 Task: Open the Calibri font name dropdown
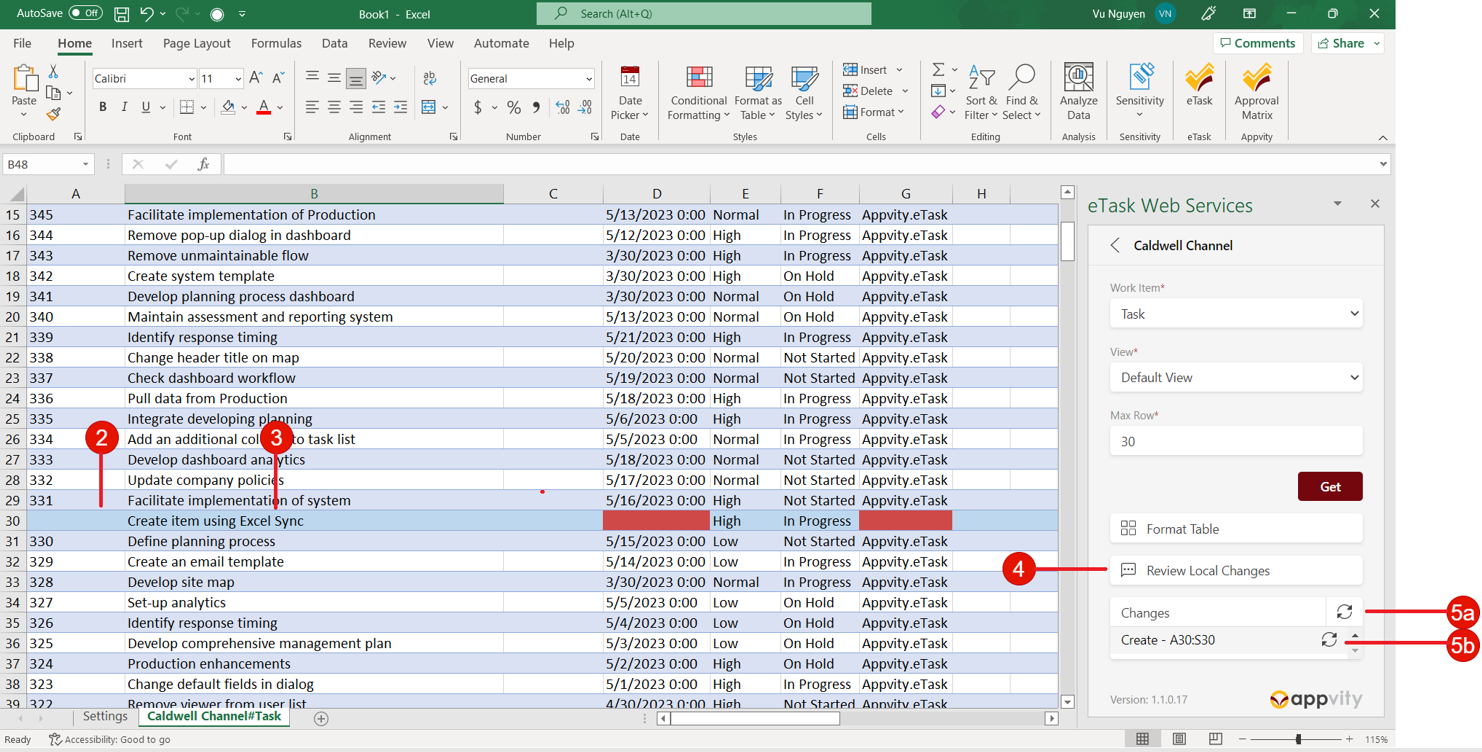coord(191,79)
